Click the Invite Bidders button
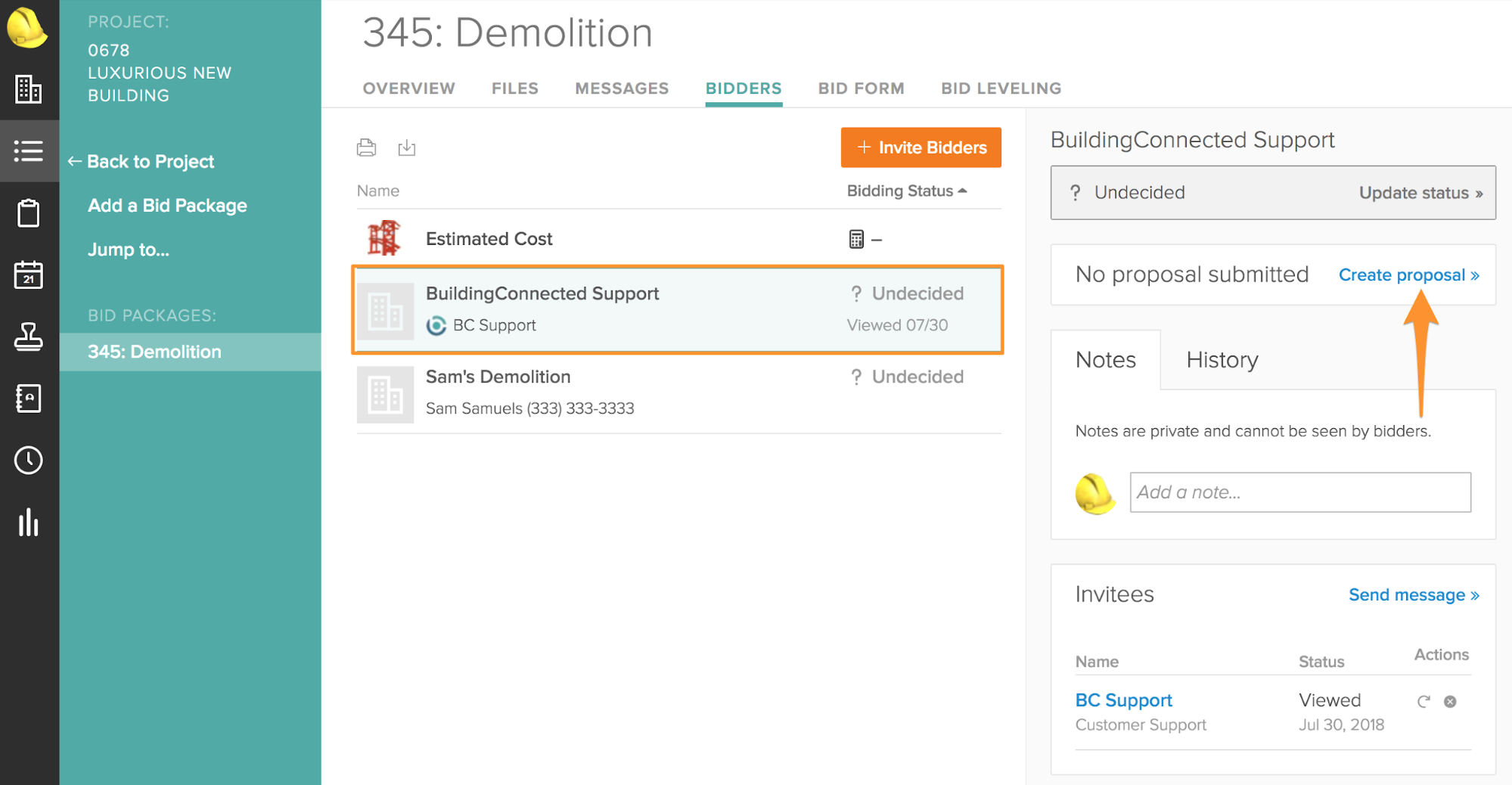The width and height of the screenshot is (1512, 785). click(921, 147)
